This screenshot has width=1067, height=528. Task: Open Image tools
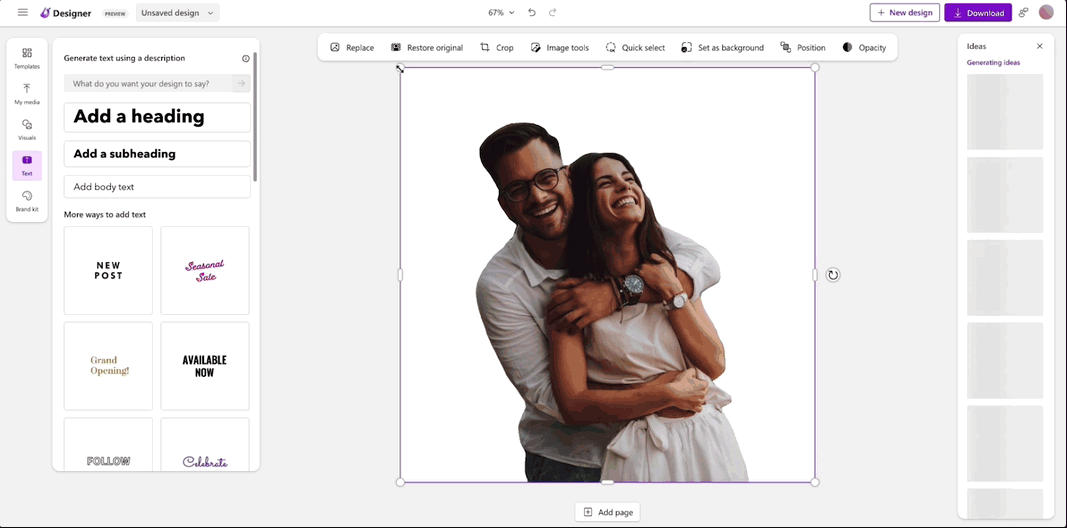559,48
